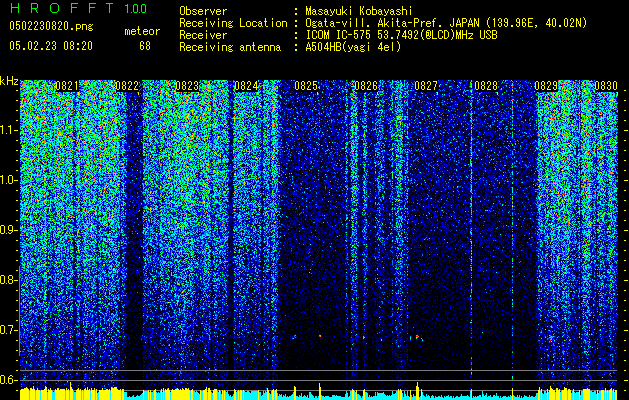Click the 0.8 kHz axis label
629x400 pixels.
point(9,280)
